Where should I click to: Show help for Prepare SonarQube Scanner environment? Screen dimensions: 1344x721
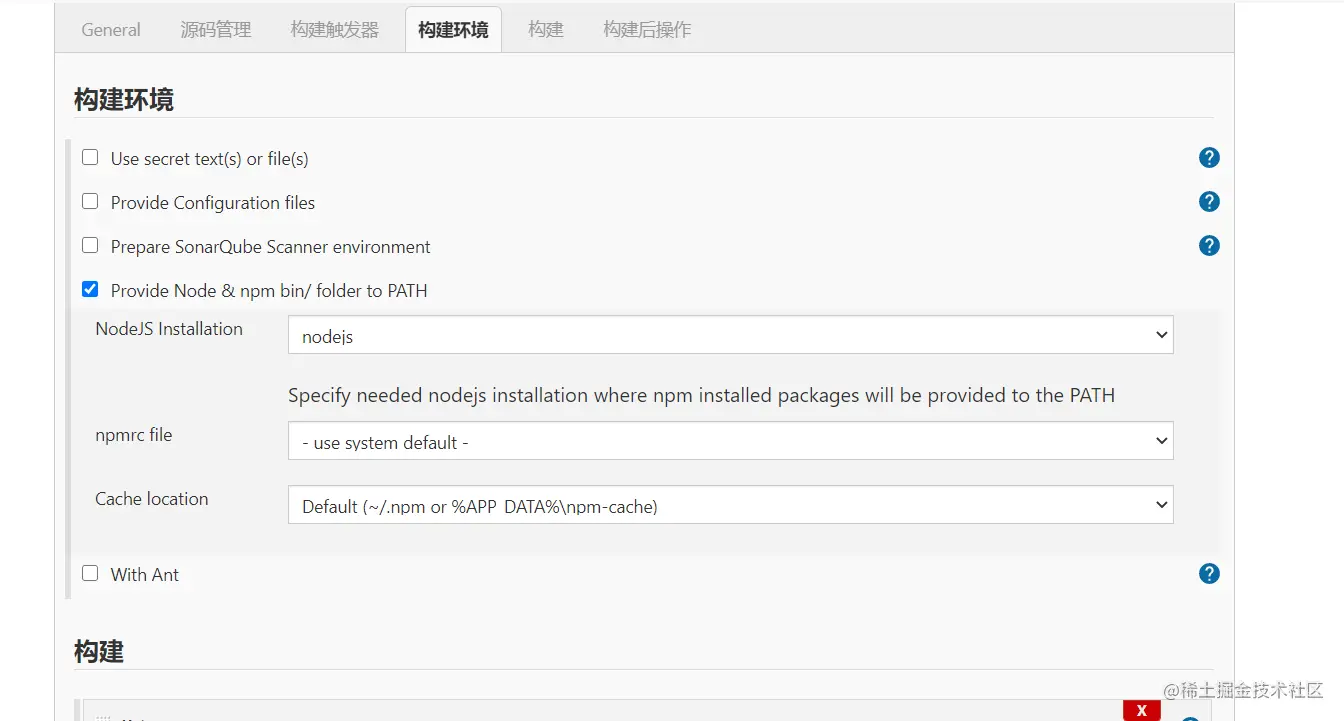click(x=1209, y=246)
